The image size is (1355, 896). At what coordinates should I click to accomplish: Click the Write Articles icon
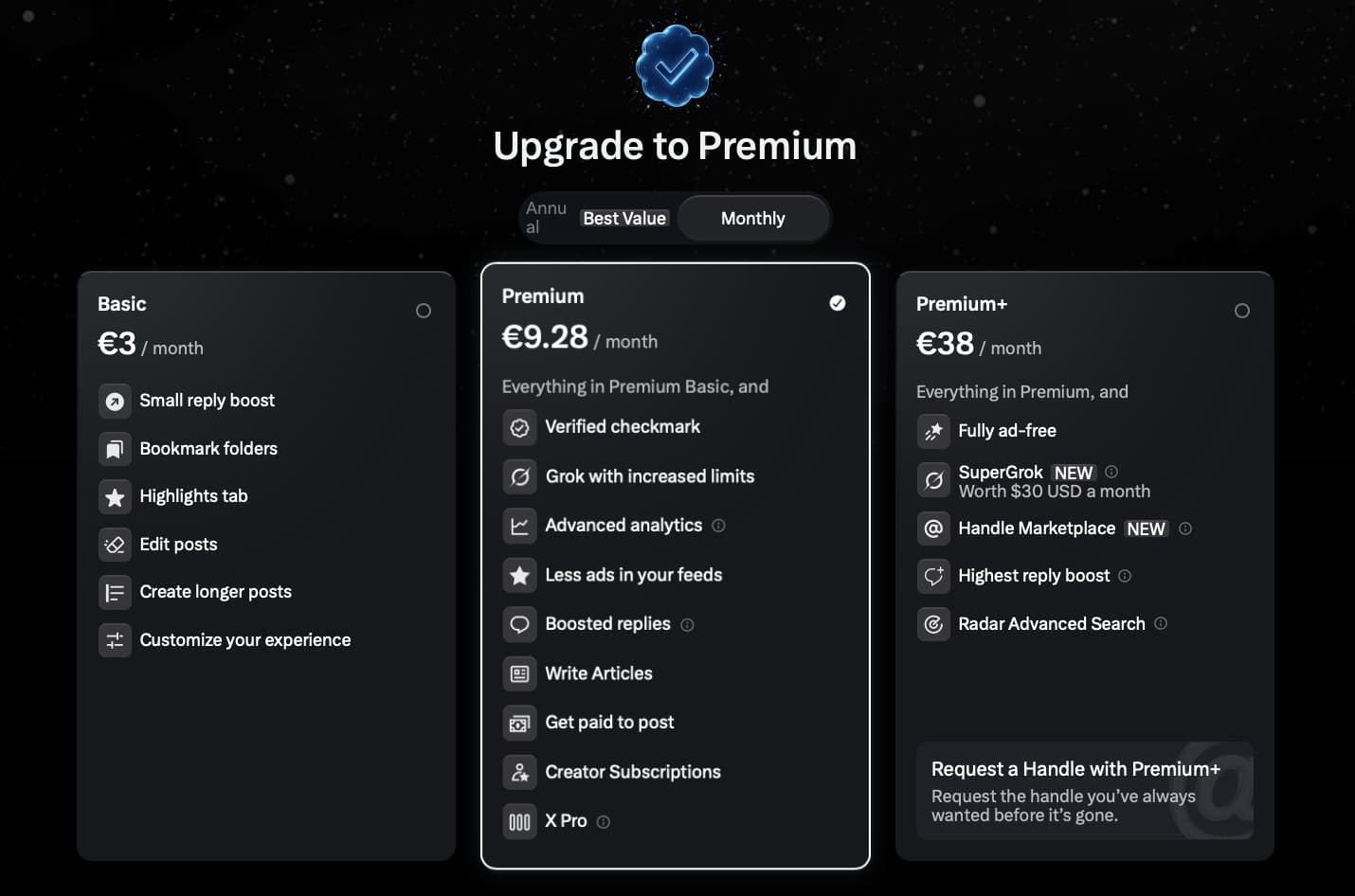(520, 673)
